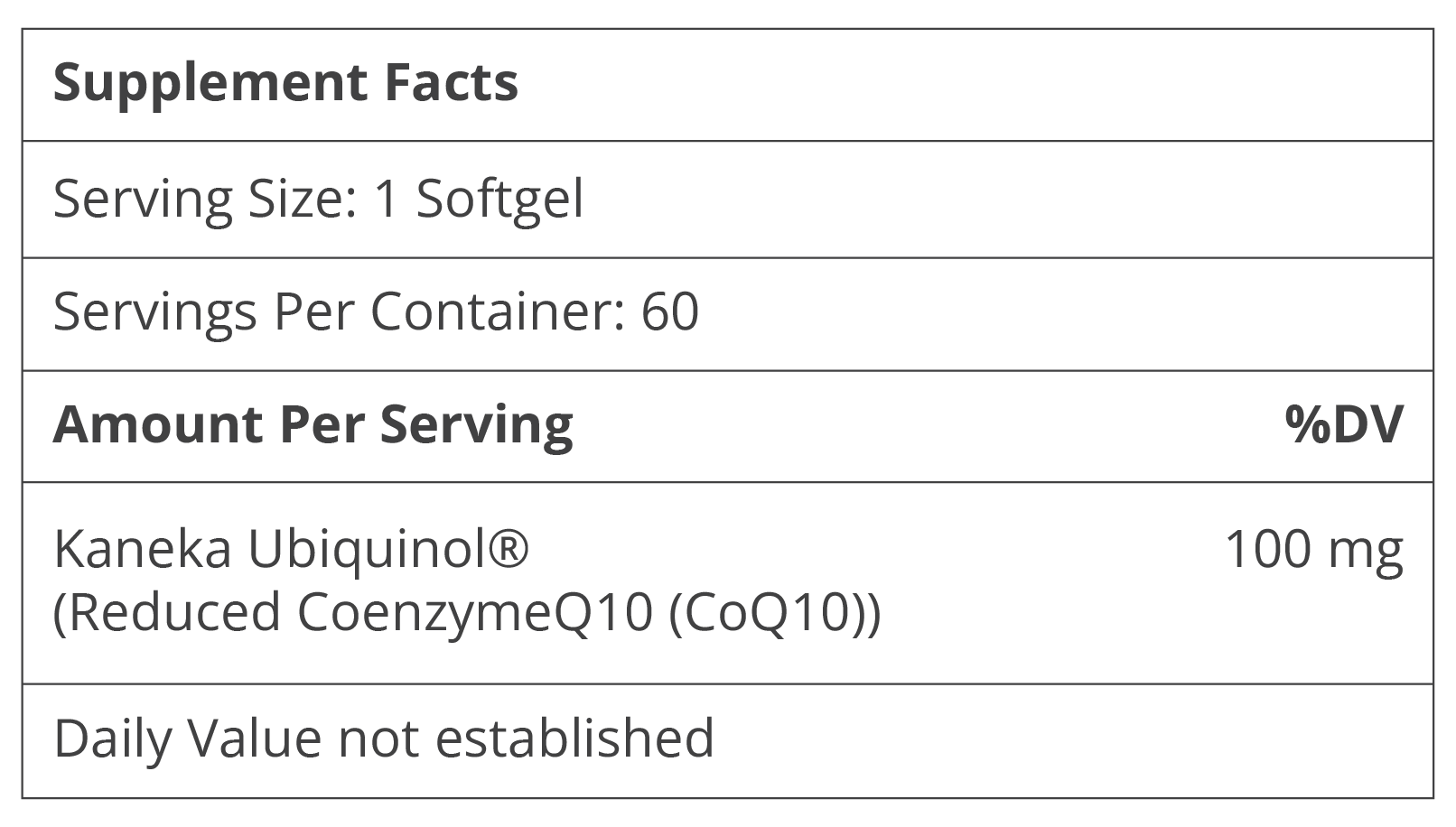
Task: Click the word "Amount" in the bold row
Action: pyautogui.click(x=159, y=424)
